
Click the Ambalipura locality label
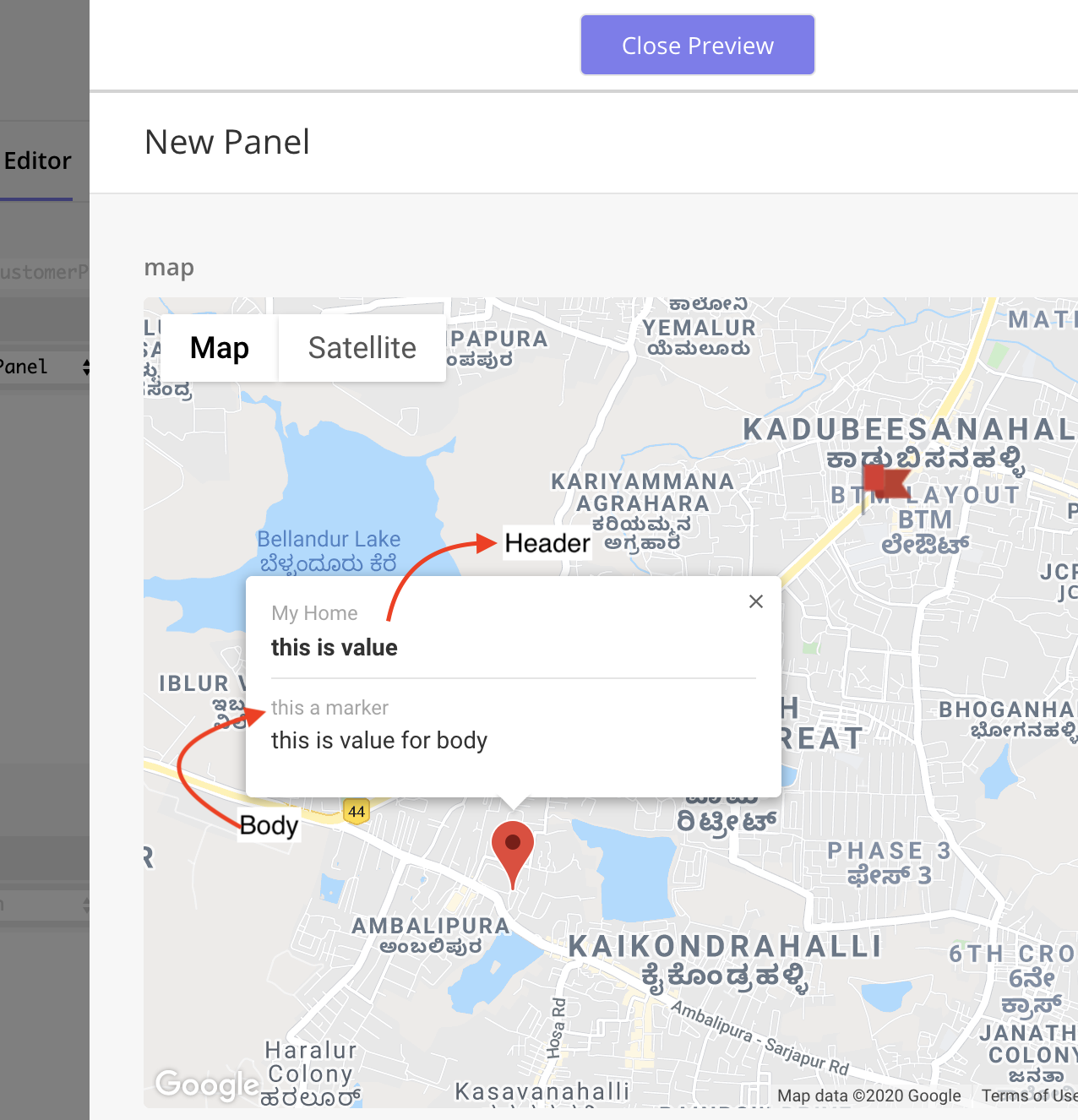point(431,927)
